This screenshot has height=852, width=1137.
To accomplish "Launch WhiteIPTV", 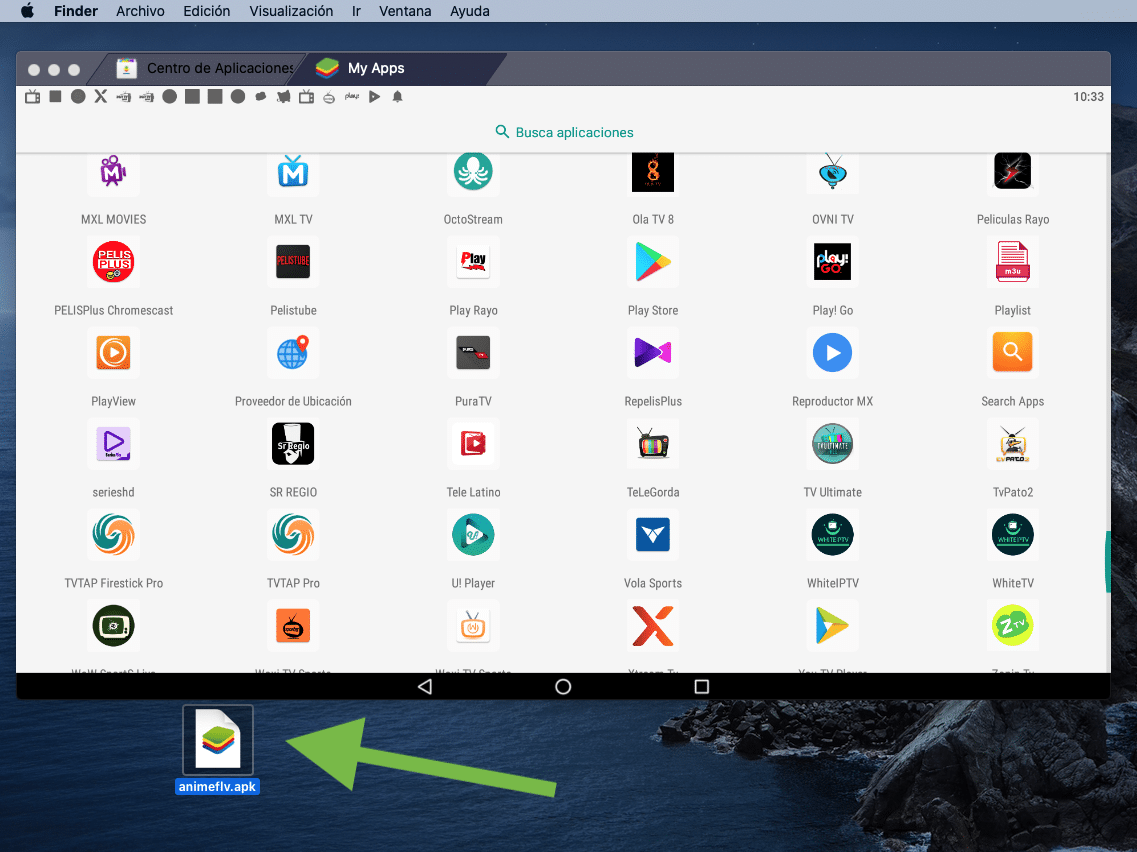I will (833, 535).
